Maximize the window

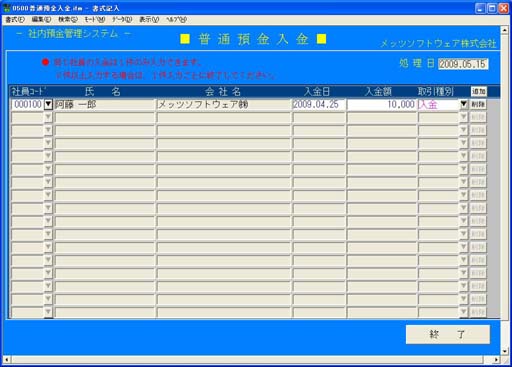(492, 8)
